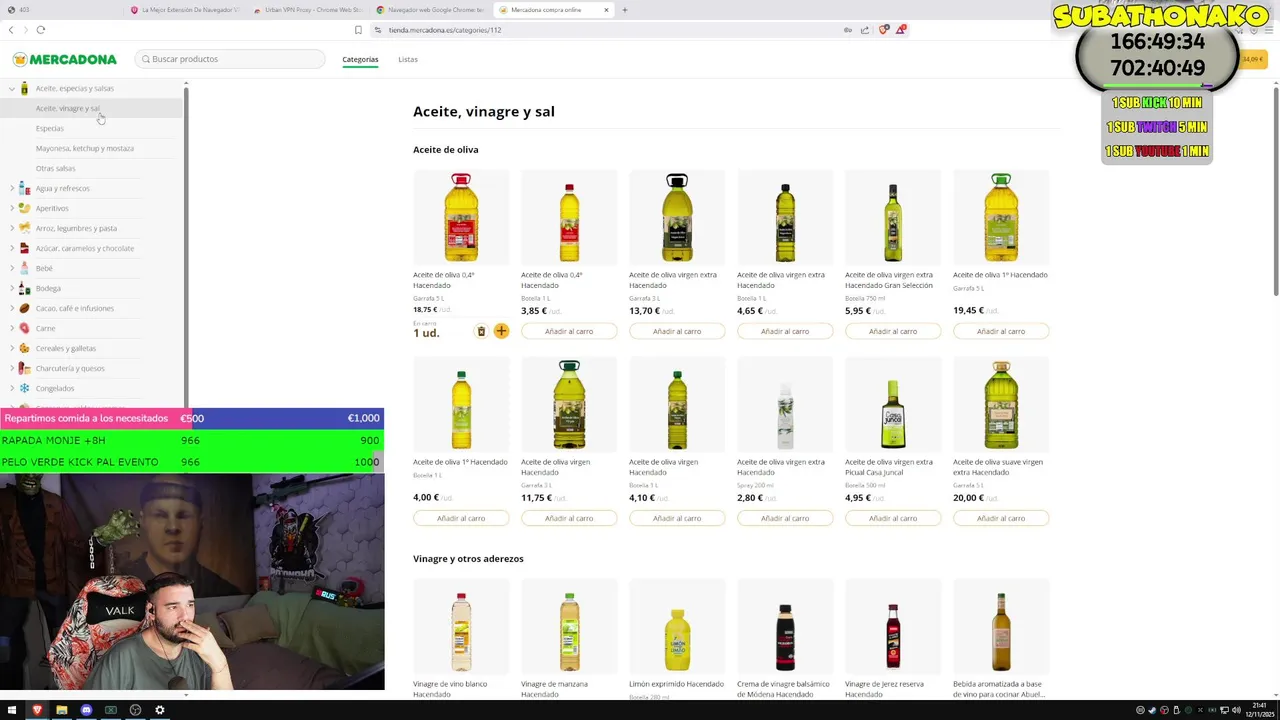This screenshot has height=720, width=1280.
Task: Select Mayonesa, ketchup y mostaza subcategory
Action: pos(85,148)
